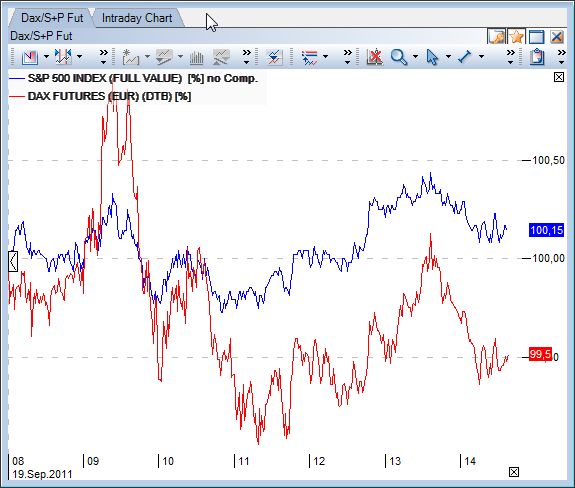Screen dimensions: 575x488
Task: Select the pointer cursor tool
Action: 432,57
